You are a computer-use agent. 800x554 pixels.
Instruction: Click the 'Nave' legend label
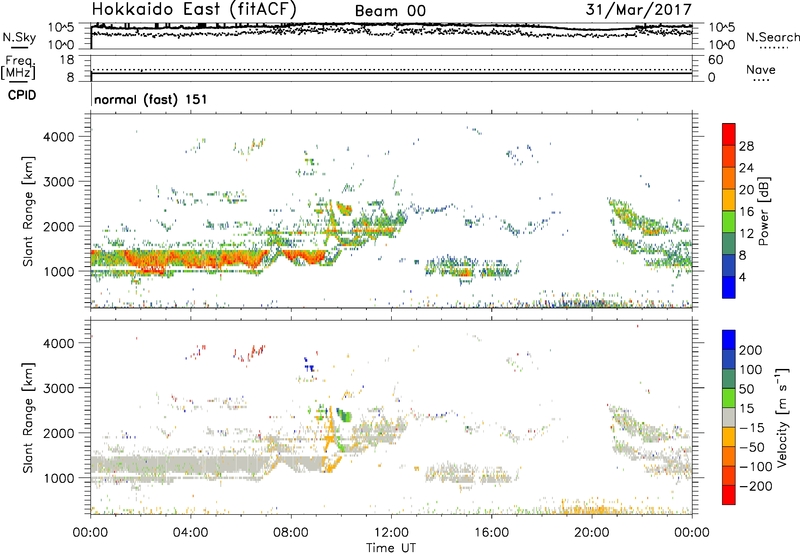point(761,69)
